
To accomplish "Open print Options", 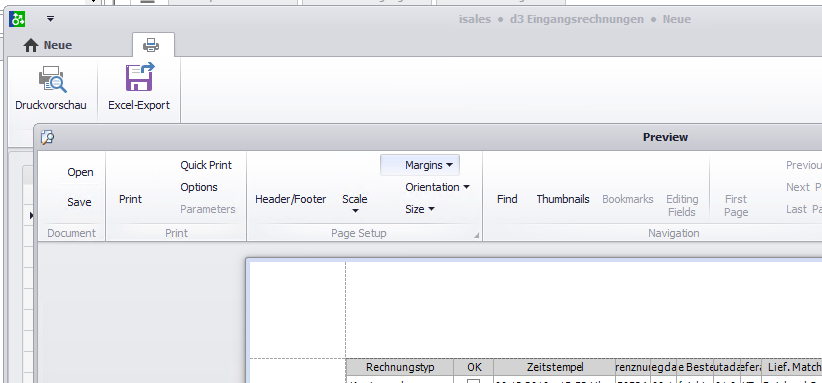I will point(199,187).
